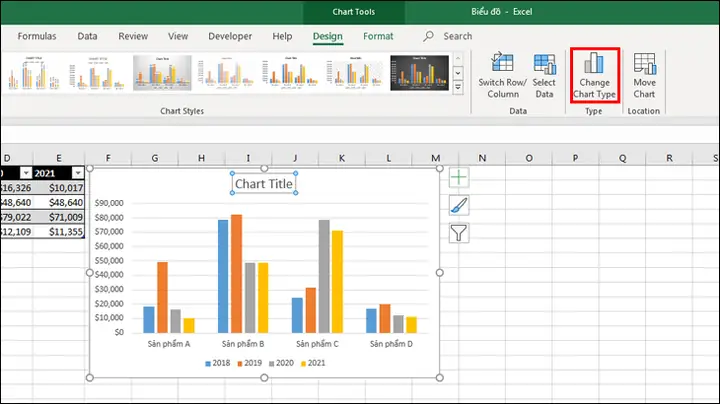Open the Chart Elements plus button
The image size is (720, 404).
pos(459,178)
